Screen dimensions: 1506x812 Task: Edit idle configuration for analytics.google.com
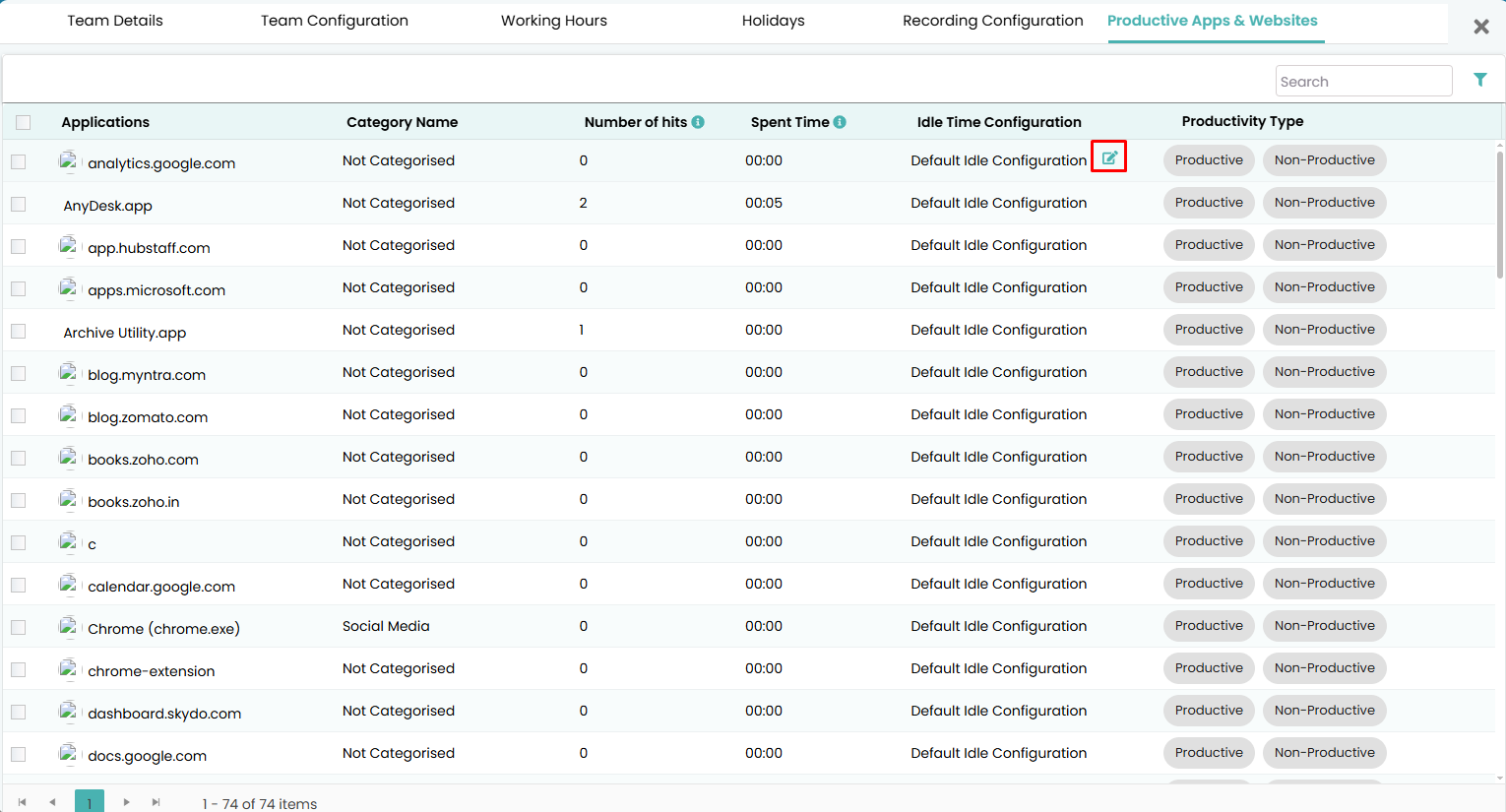[1109, 157]
